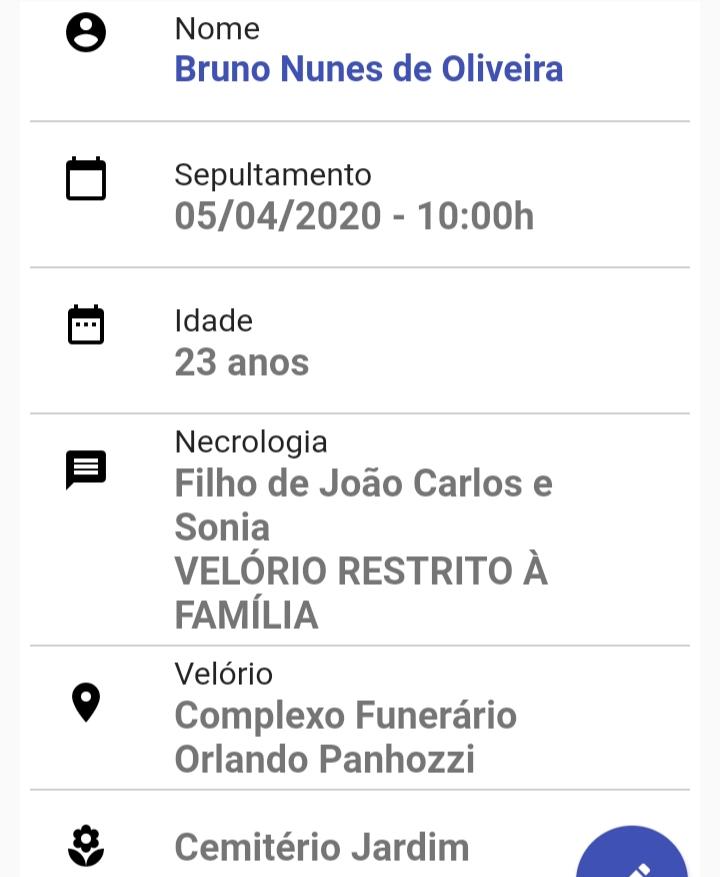Tap the blue floating edit pencil button

click(x=632, y=852)
